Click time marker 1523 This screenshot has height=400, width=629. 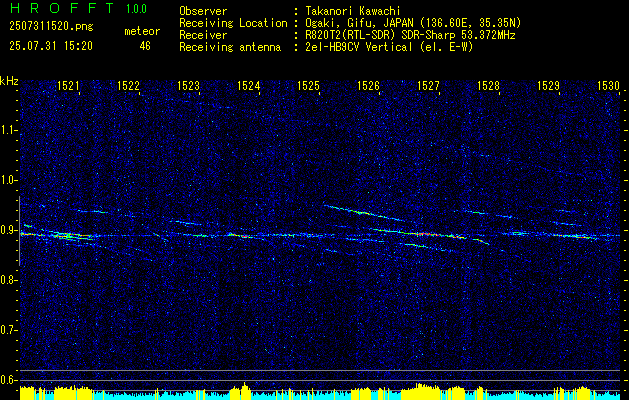click(189, 86)
